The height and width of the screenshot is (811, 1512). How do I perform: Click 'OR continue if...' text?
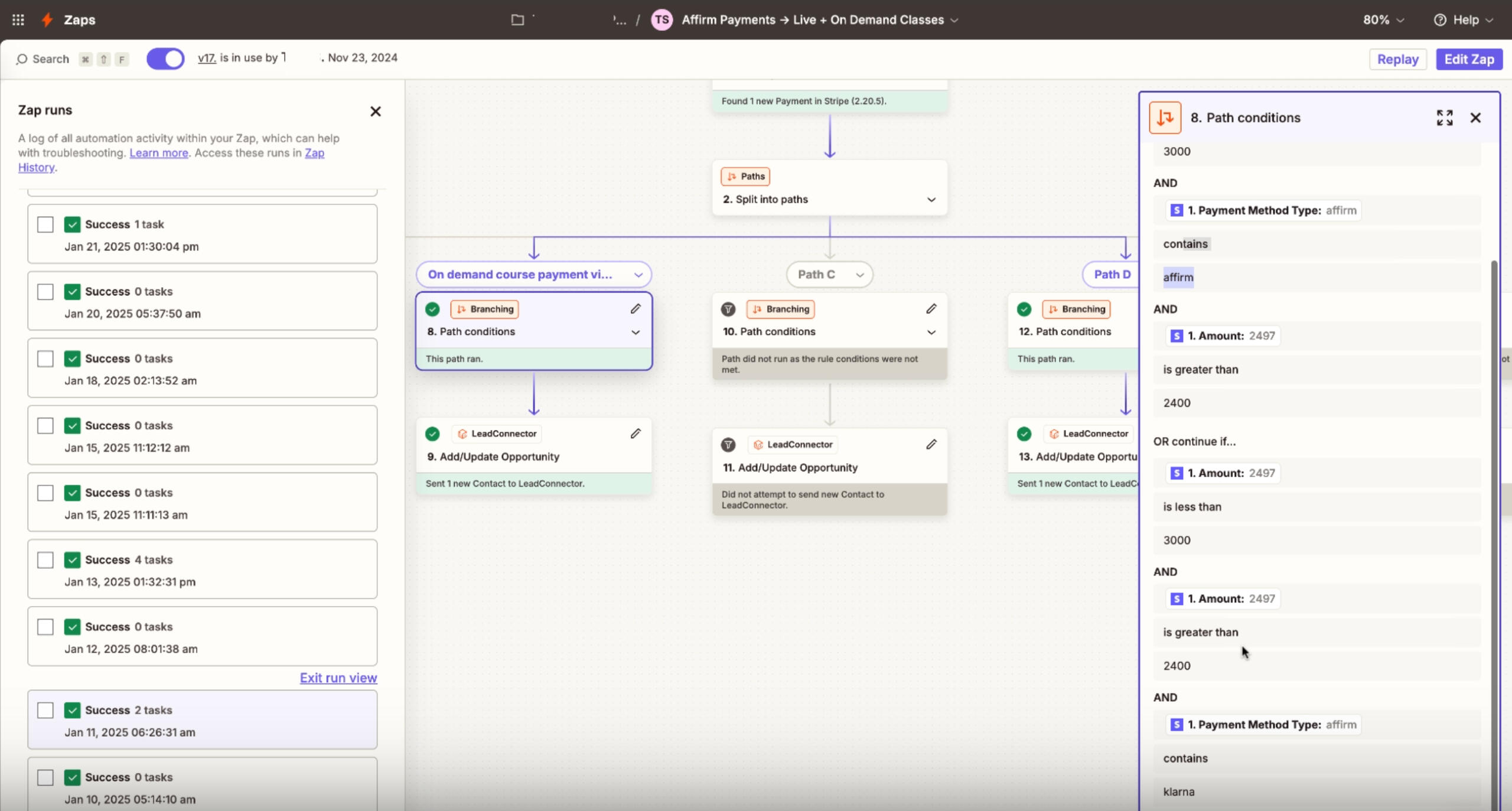point(1194,441)
